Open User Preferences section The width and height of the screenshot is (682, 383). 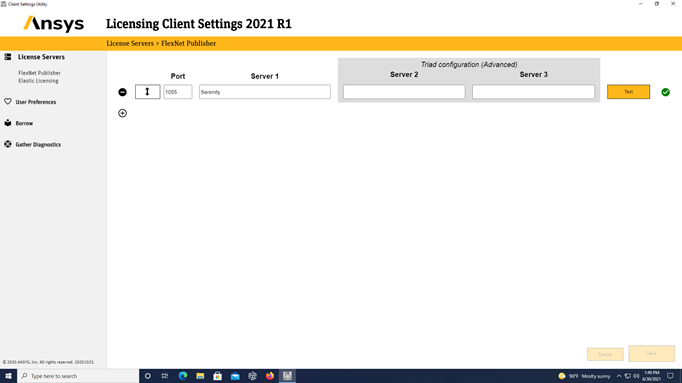pyautogui.click(x=36, y=102)
